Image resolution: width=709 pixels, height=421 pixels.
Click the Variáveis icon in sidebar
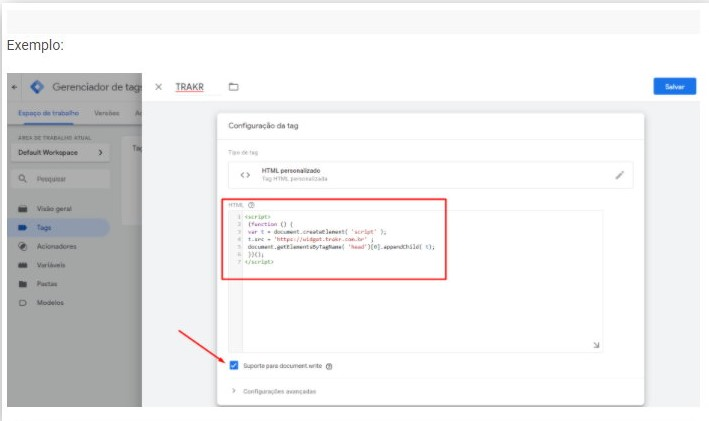point(23,265)
